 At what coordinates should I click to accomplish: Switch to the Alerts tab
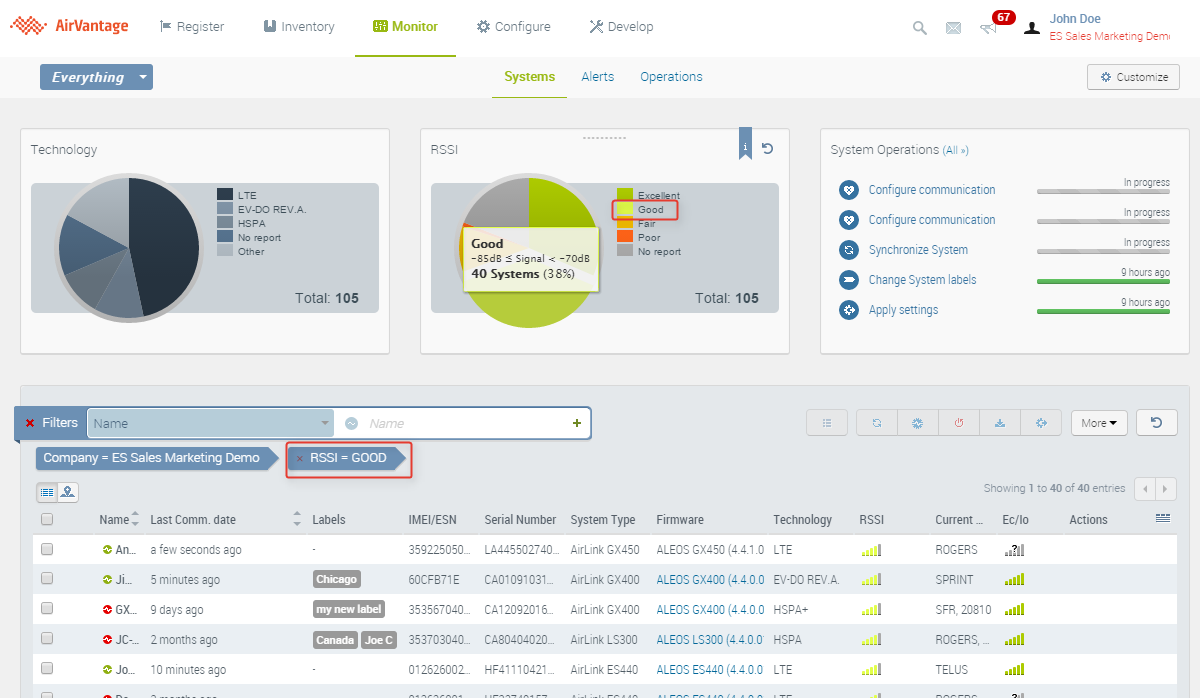[x=598, y=77]
